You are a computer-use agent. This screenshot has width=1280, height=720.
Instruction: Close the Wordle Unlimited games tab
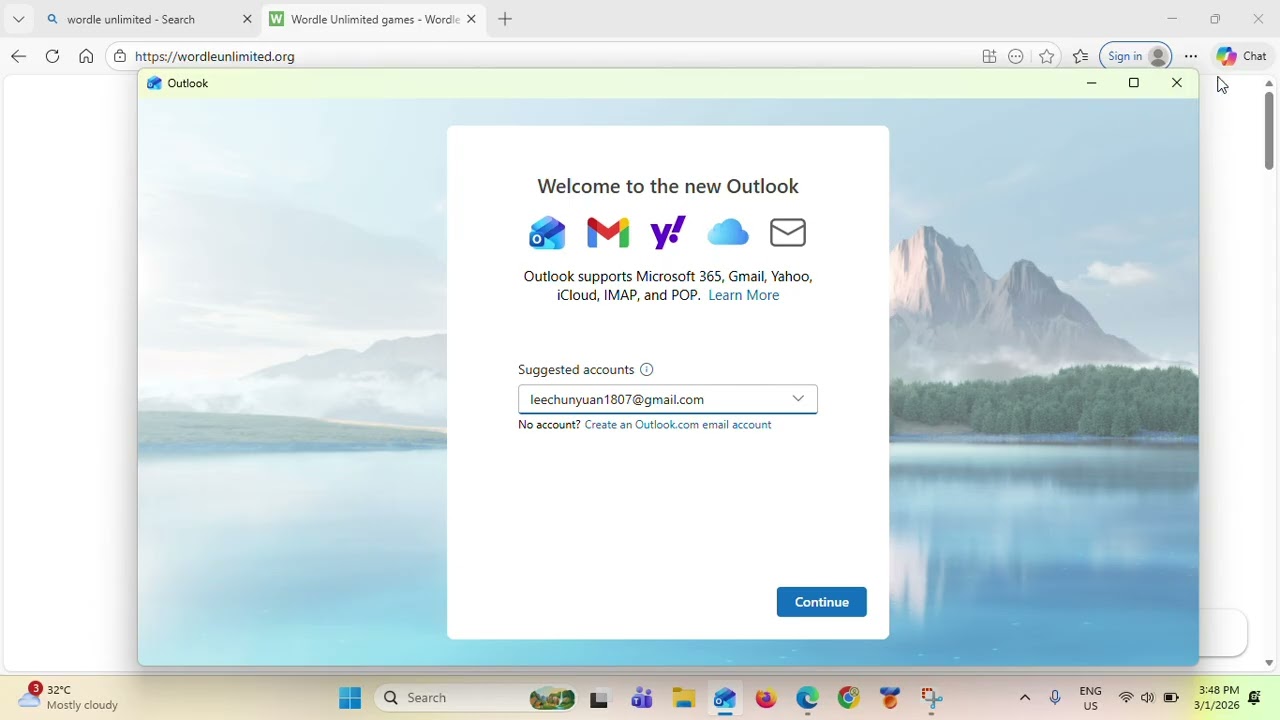[471, 19]
